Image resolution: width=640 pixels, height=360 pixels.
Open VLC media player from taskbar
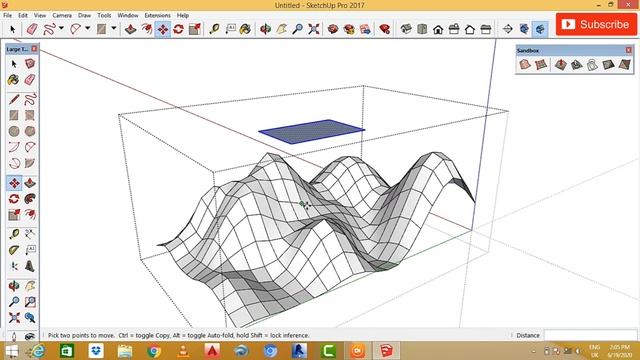(183, 351)
